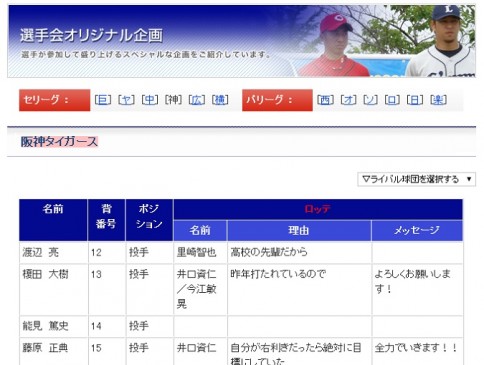Viewport: 484px width, 365px height.
Task: Select the 渡辺 亮 player row name
Action: pyautogui.click(x=40, y=252)
